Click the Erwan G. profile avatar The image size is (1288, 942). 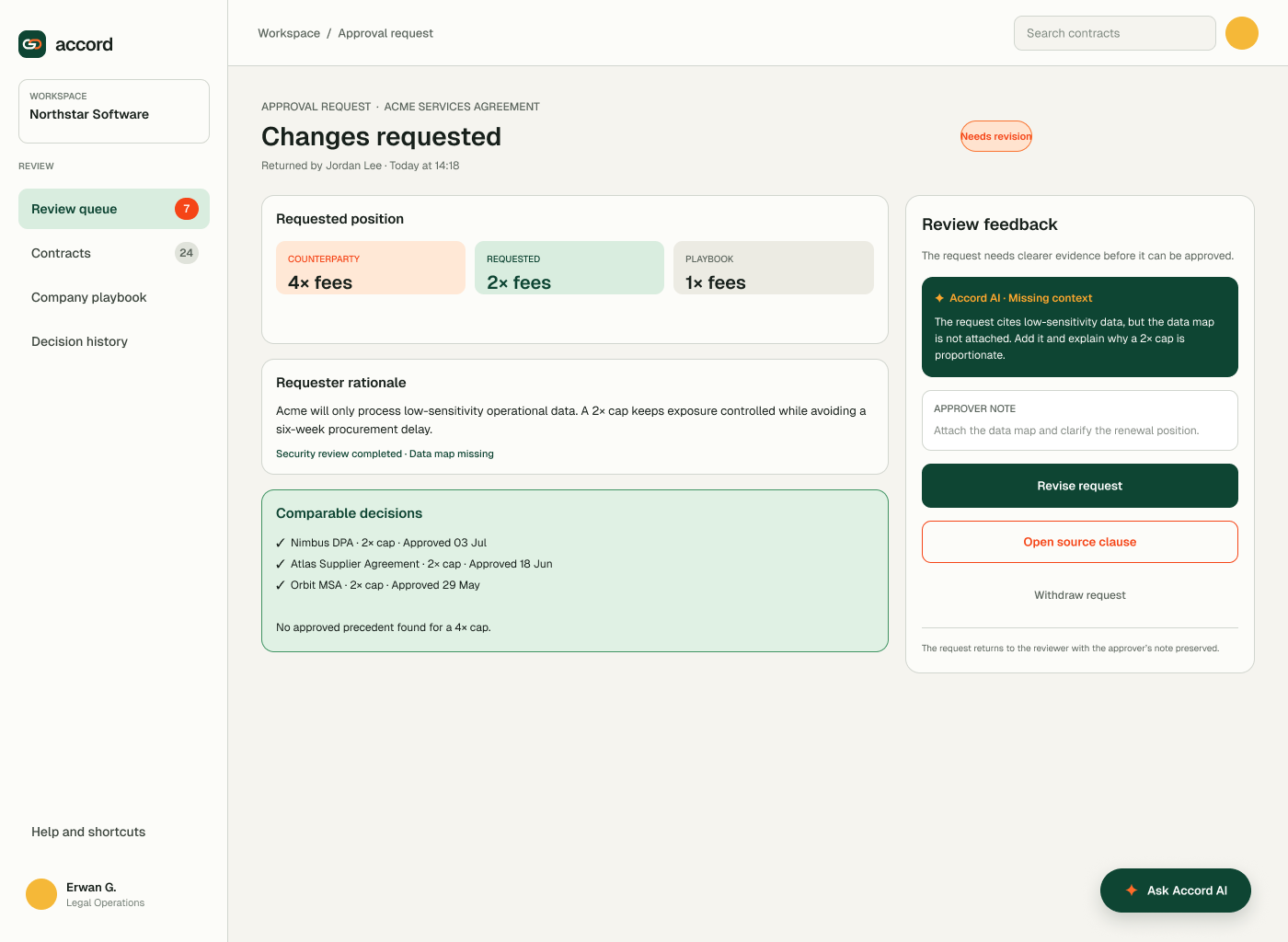pos(41,894)
